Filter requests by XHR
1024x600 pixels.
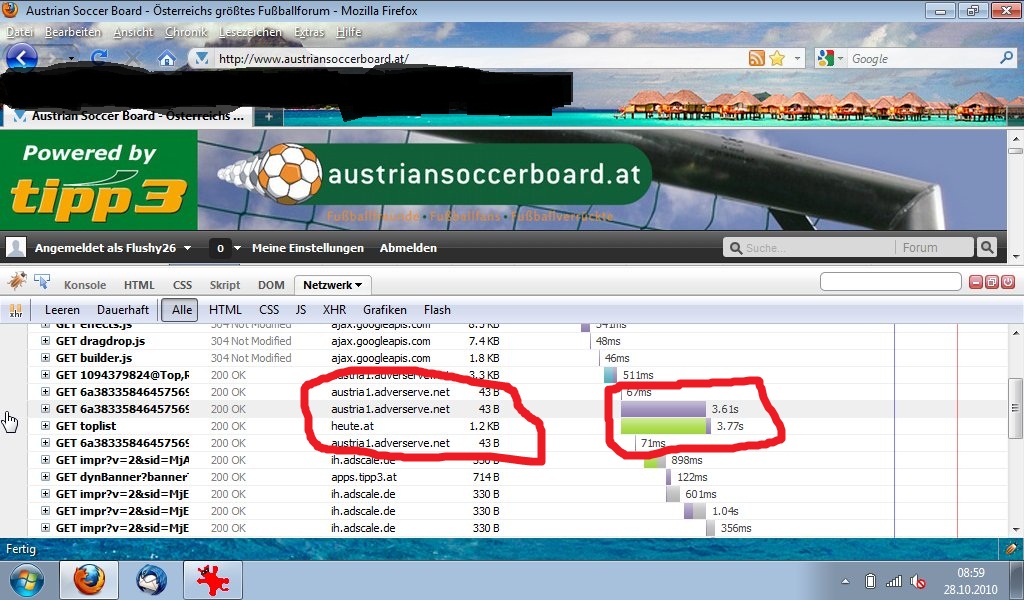click(x=334, y=310)
